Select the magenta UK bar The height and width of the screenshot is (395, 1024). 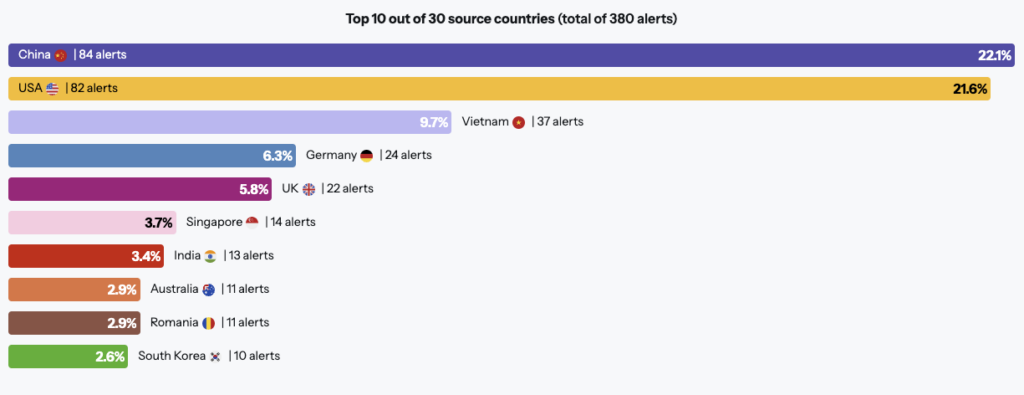pos(140,189)
